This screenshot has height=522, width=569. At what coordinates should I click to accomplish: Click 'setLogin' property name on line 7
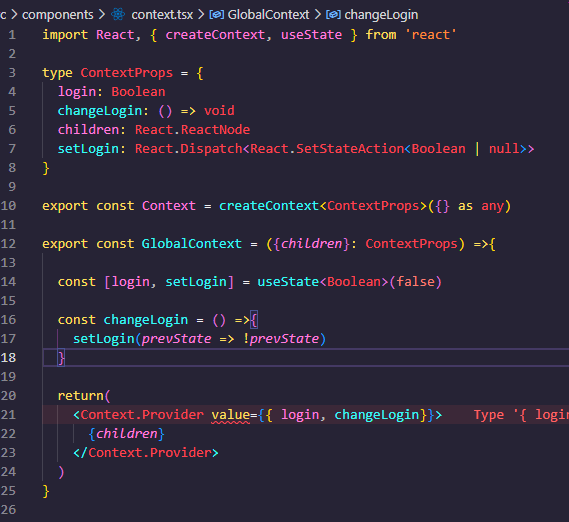pos(88,149)
